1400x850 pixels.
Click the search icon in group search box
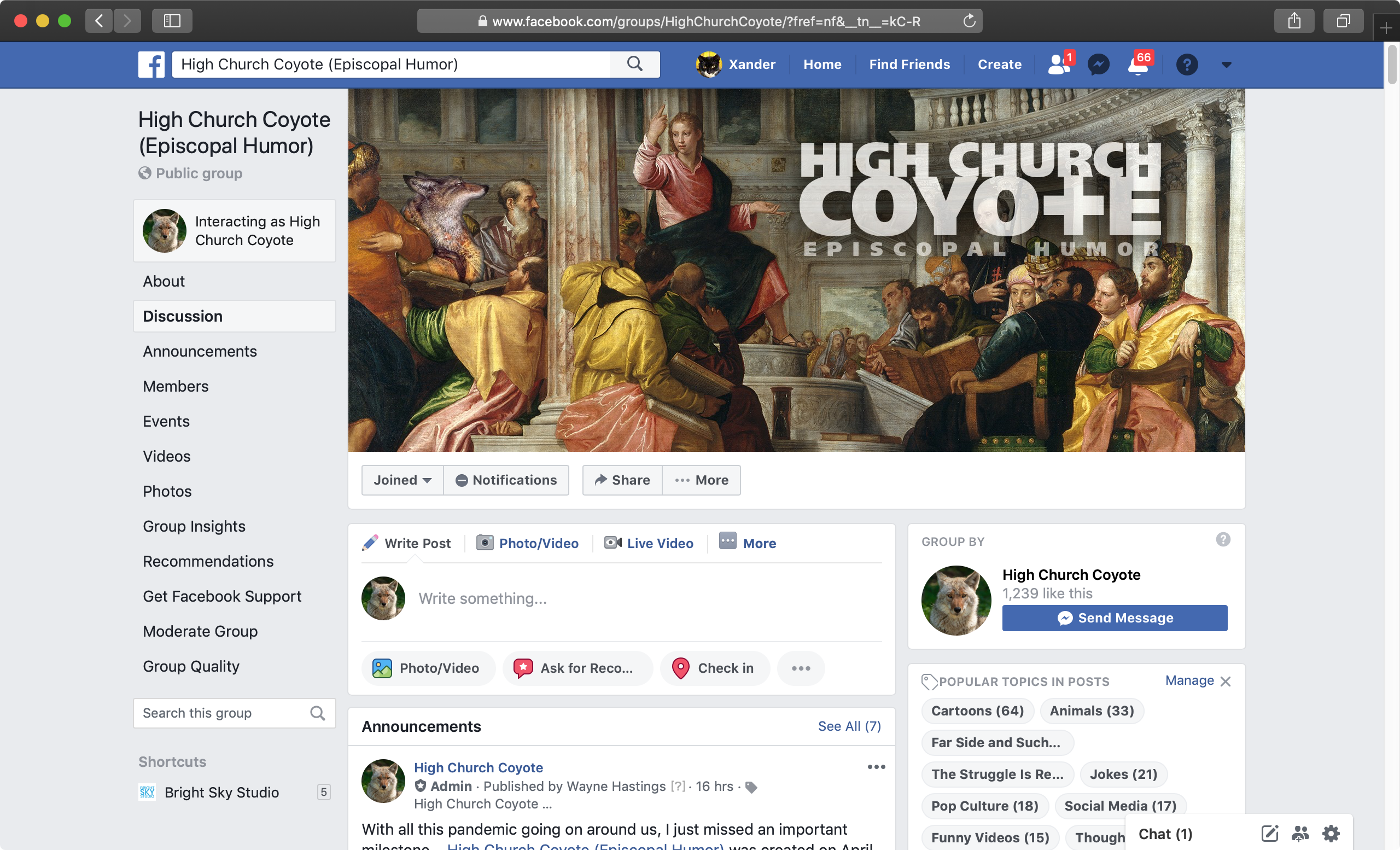pos(318,713)
